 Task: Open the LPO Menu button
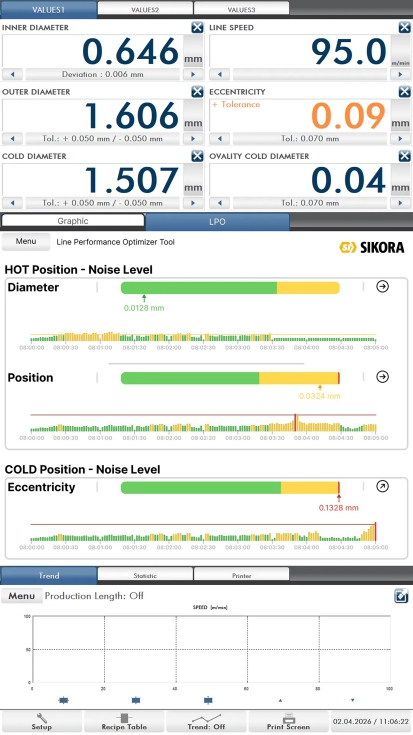[x=26, y=242]
